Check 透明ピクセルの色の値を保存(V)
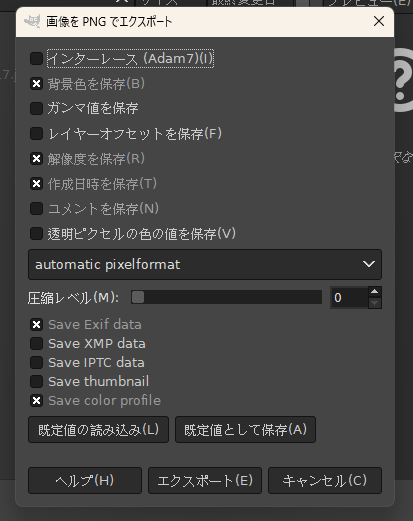Screen dimensions: 413x521 coord(36,234)
